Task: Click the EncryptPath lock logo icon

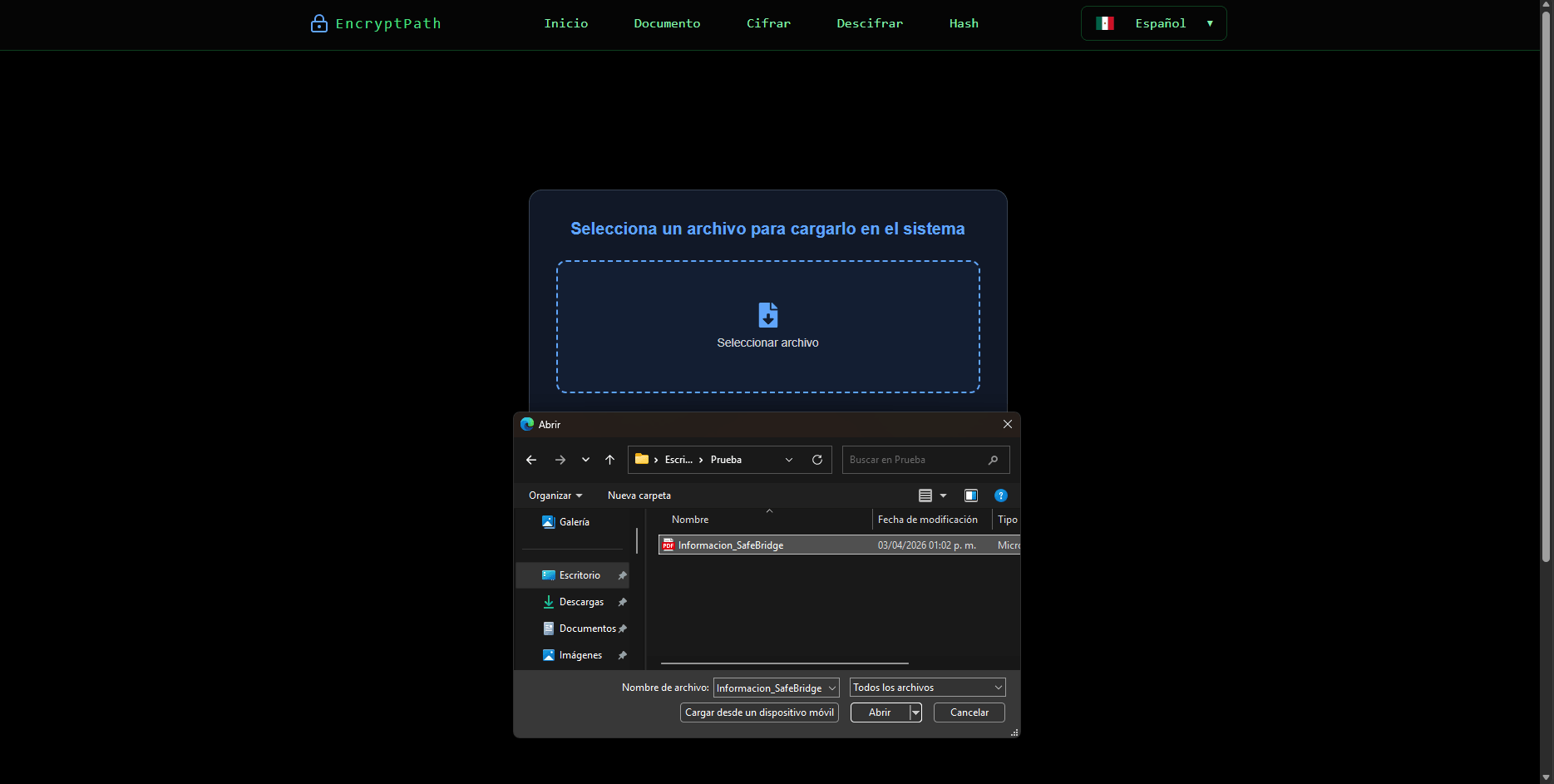Action: tap(318, 23)
